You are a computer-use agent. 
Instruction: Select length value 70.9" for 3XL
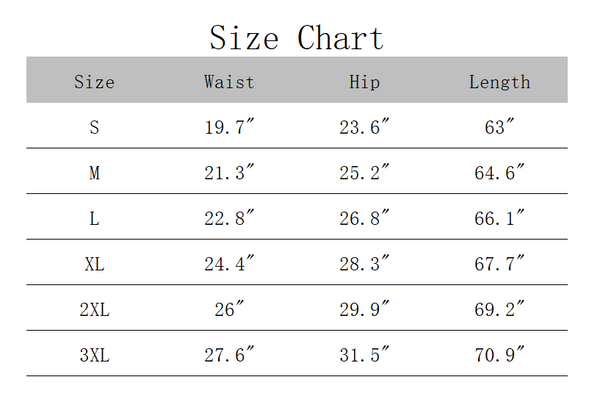[x=500, y=354]
